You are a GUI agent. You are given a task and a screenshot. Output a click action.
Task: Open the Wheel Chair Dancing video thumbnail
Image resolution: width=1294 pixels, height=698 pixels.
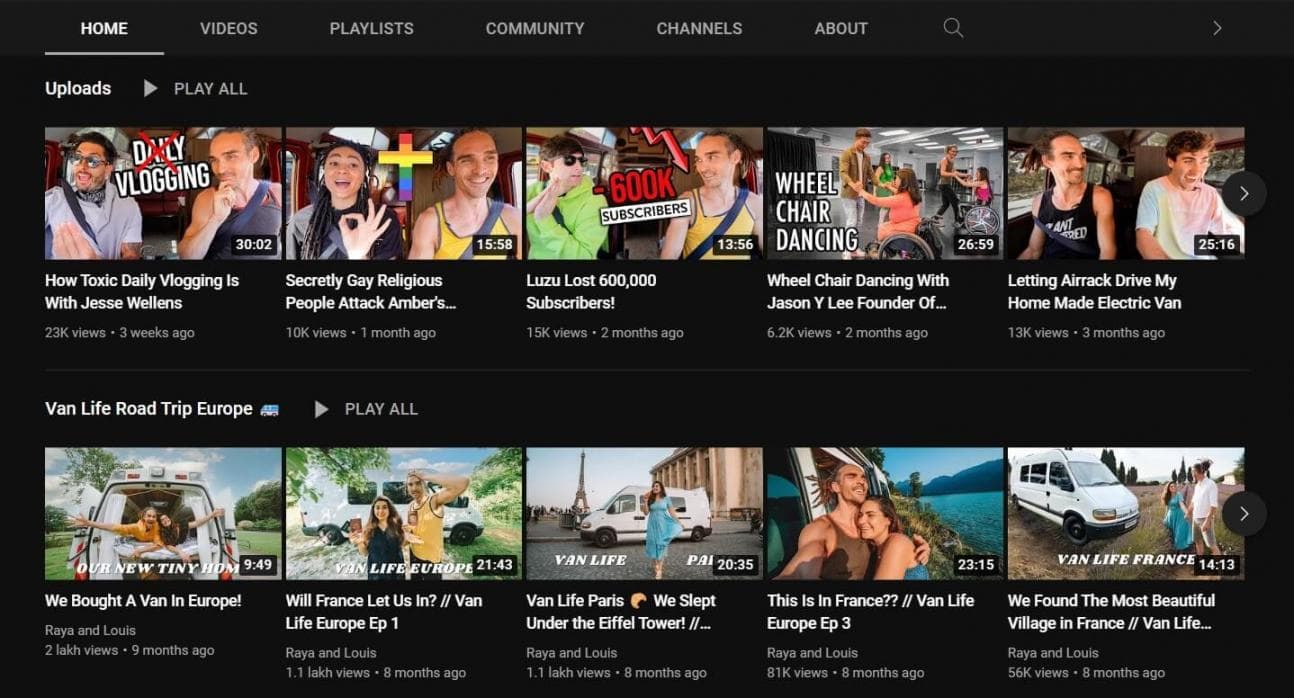884,193
